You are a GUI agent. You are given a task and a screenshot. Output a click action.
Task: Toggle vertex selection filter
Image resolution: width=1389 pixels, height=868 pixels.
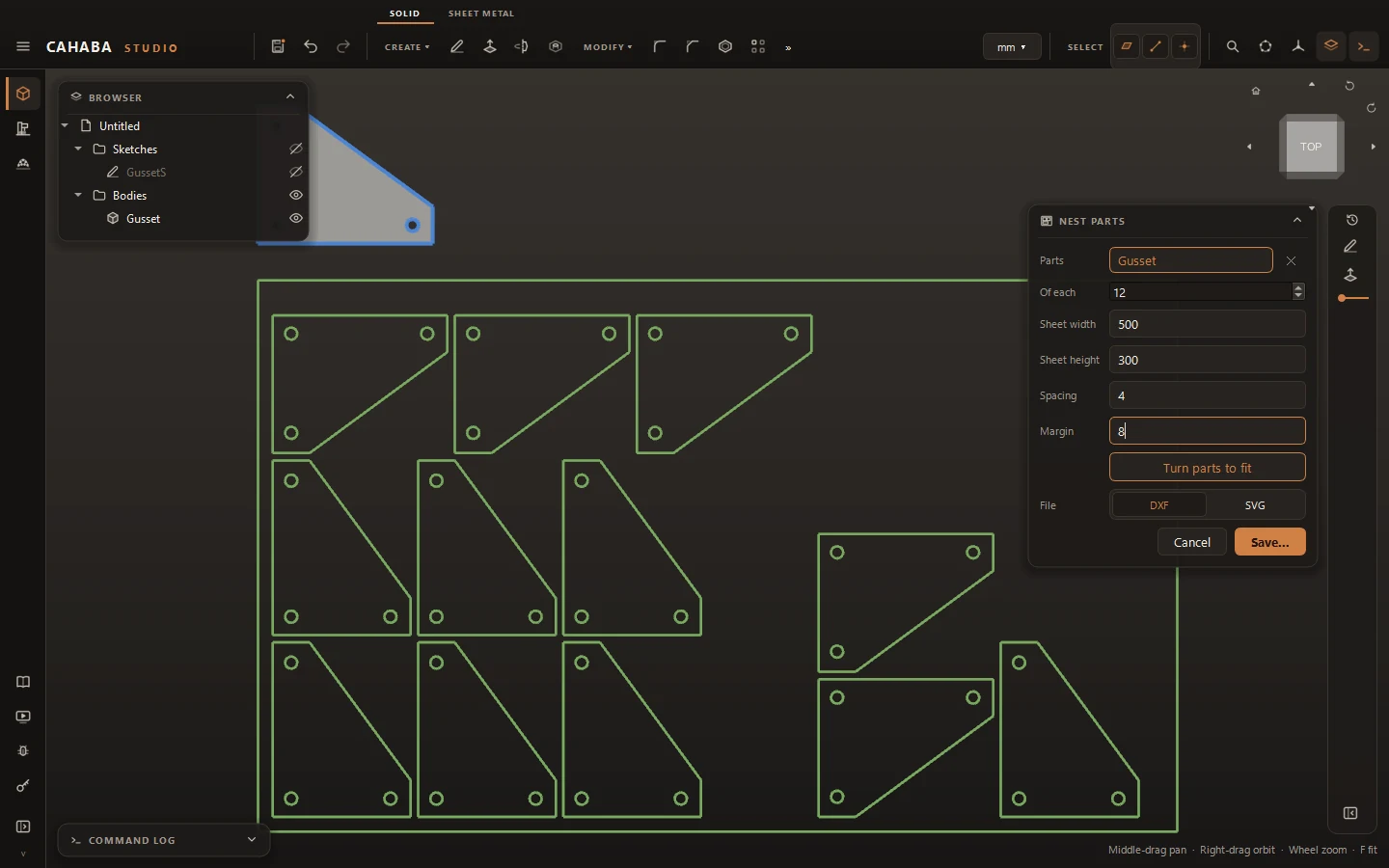[x=1185, y=46]
